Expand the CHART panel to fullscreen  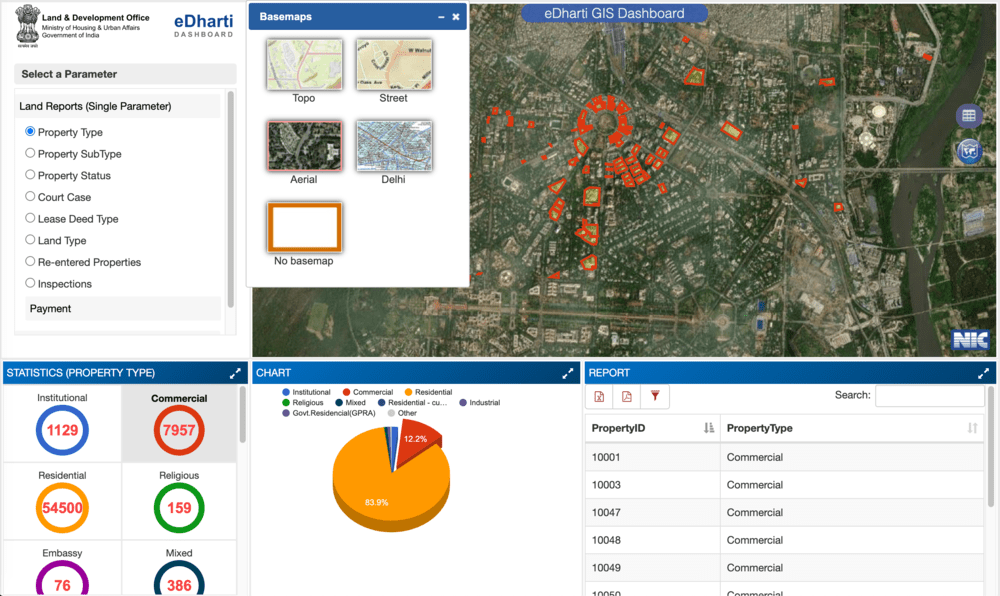pyautogui.click(x=568, y=374)
